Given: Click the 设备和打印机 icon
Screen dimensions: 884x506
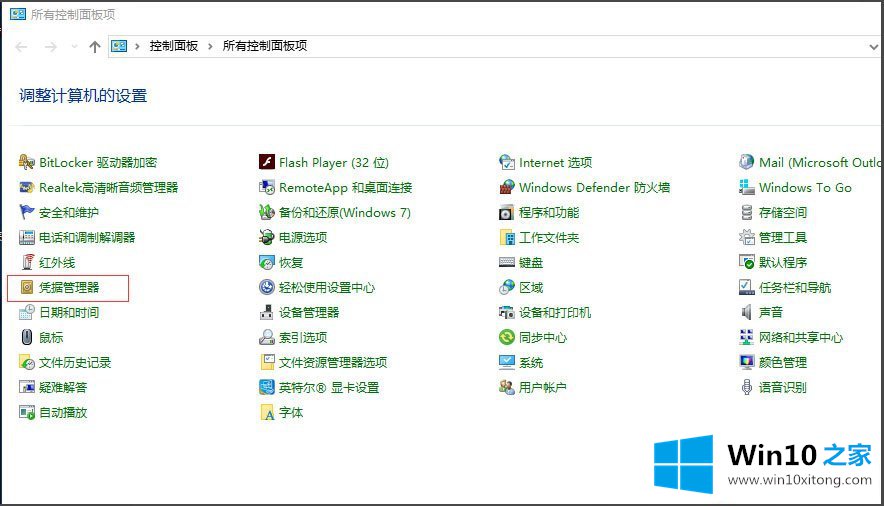Looking at the screenshot, I should [x=507, y=312].
